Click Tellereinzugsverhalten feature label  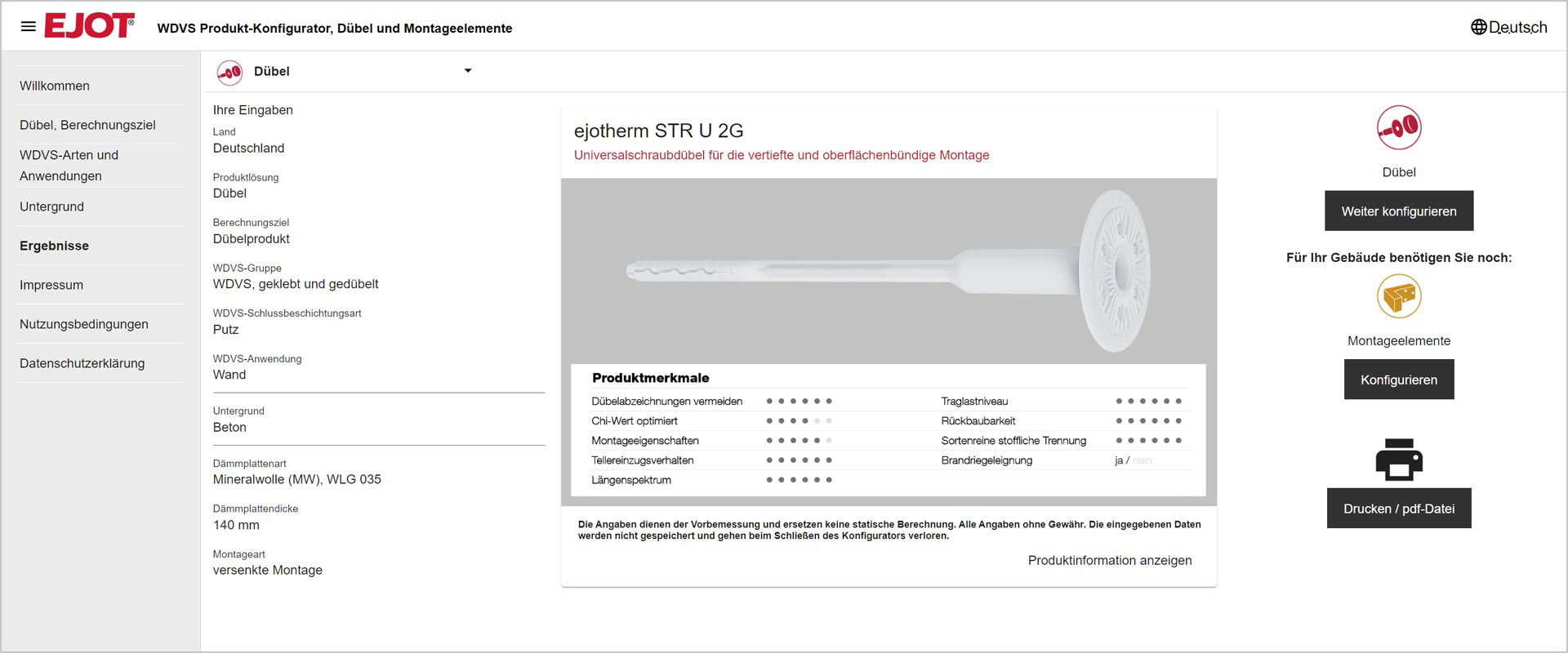click(x=643, y=460)
